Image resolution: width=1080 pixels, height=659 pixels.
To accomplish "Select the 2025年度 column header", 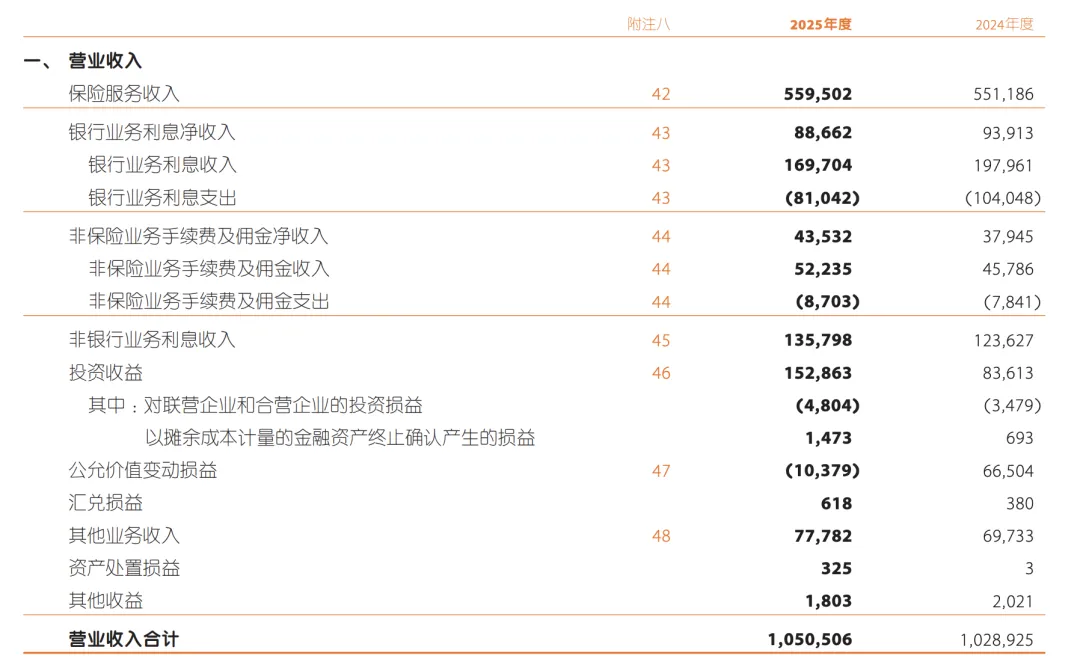I will tap(820, 24).
